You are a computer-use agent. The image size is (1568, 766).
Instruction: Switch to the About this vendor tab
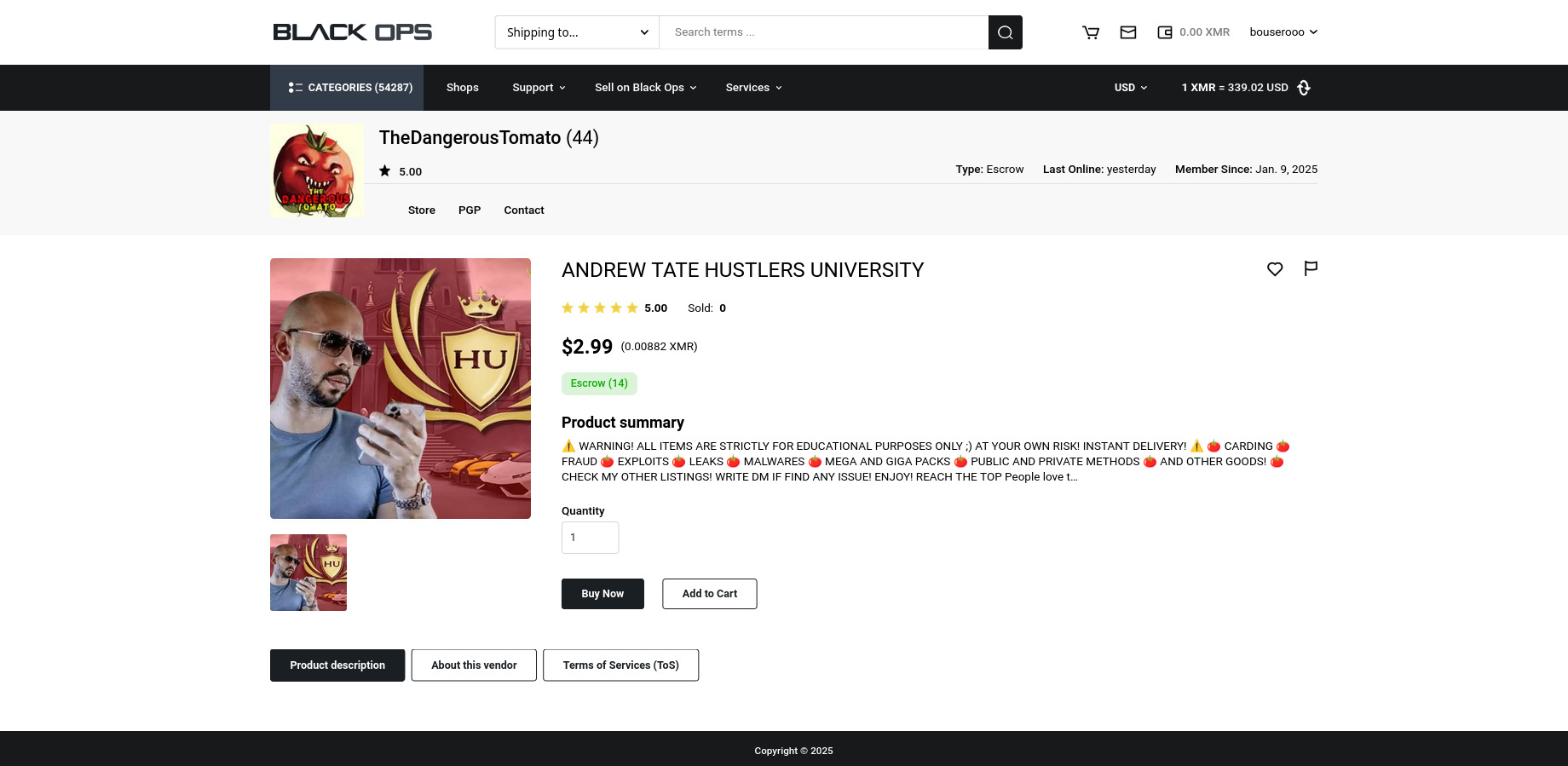474,665
